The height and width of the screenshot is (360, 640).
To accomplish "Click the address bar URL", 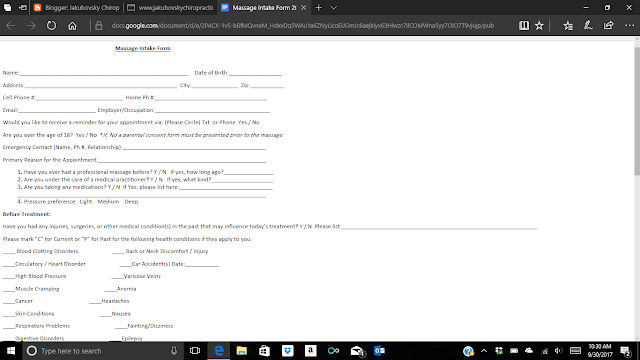I will 302,26.
